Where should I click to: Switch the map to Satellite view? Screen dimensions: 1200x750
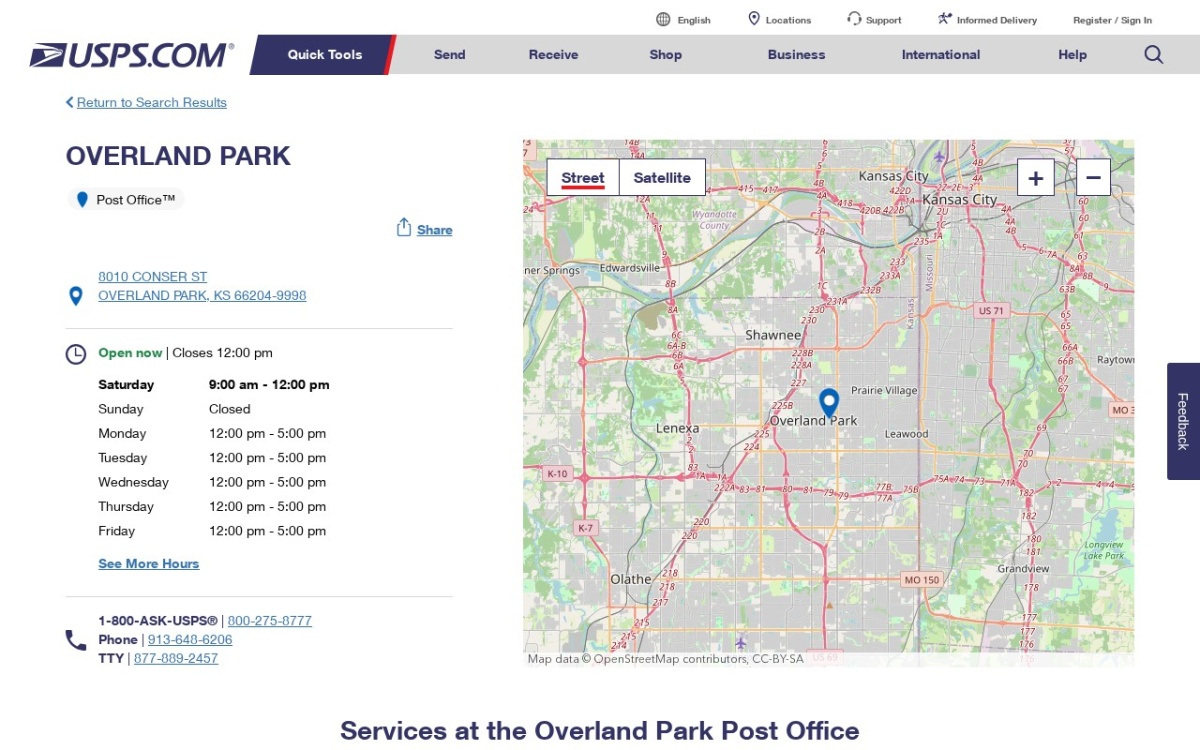tap(662, 178)
